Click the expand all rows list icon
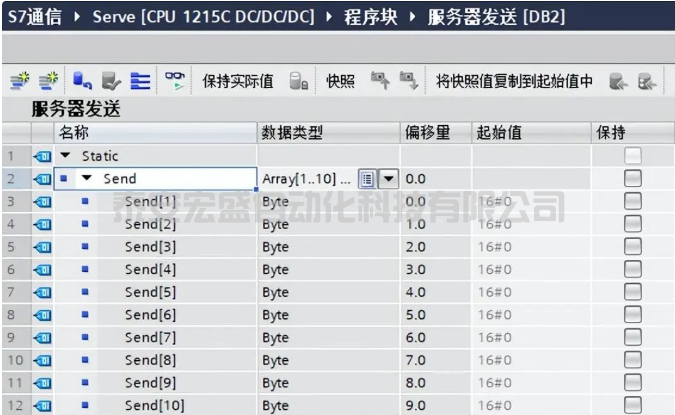This screenshot has height=415, width=675. [x=141, y=82]
